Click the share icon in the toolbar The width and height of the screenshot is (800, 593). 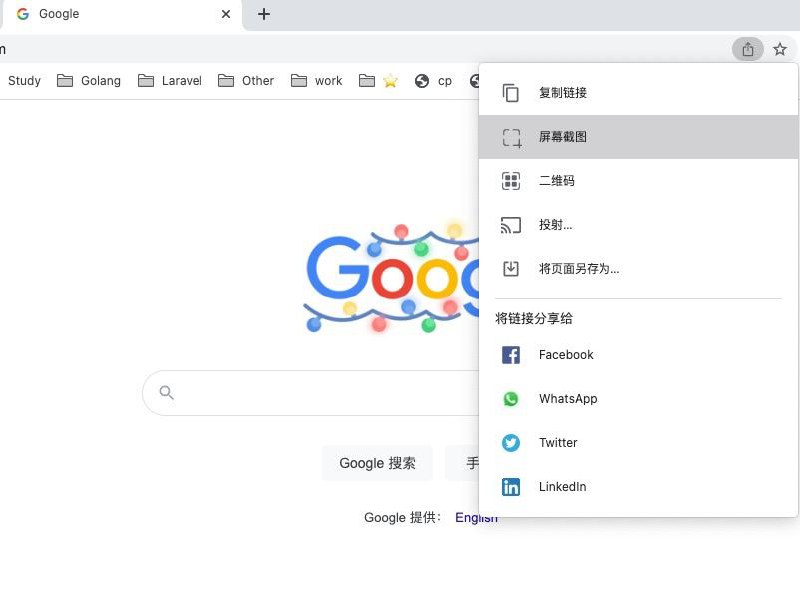748,48
